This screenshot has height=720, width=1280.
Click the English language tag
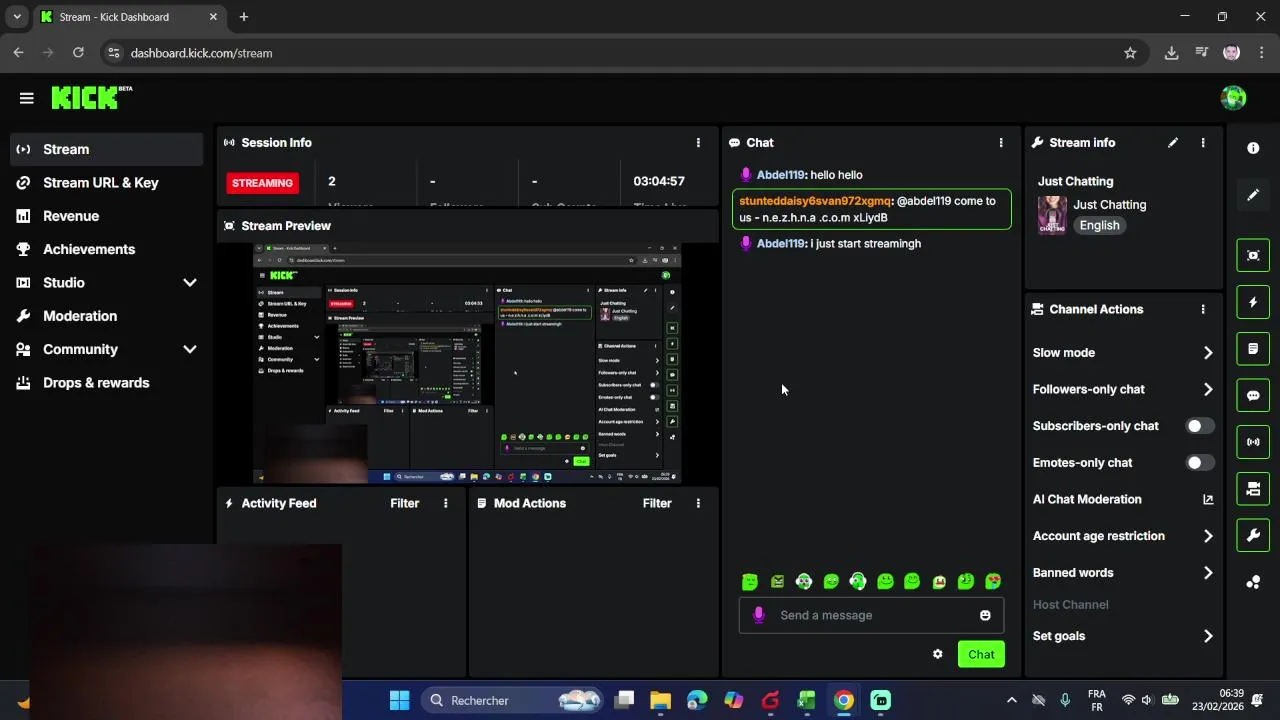1099,225
